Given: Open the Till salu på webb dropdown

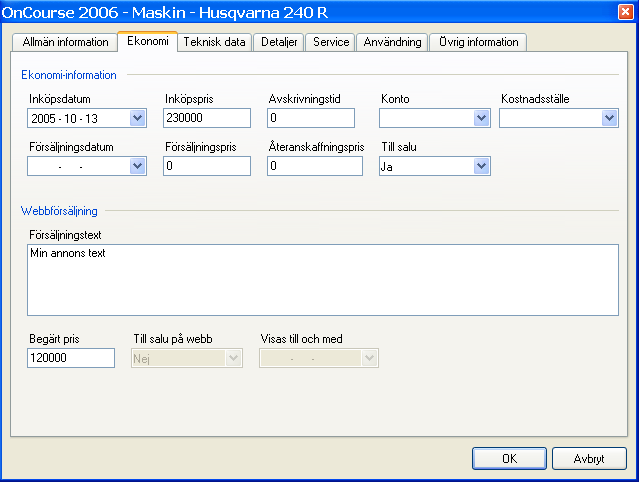Looking at the screenshot, I should 234,358.
